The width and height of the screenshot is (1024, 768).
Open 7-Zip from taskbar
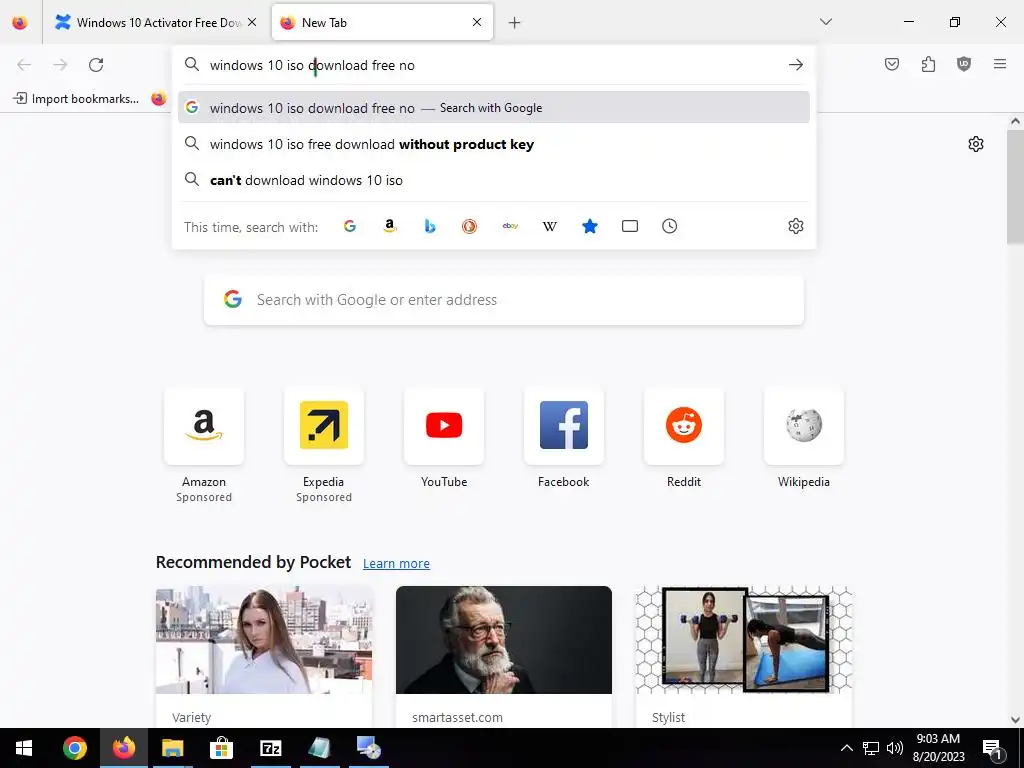[x=270, y=748]
